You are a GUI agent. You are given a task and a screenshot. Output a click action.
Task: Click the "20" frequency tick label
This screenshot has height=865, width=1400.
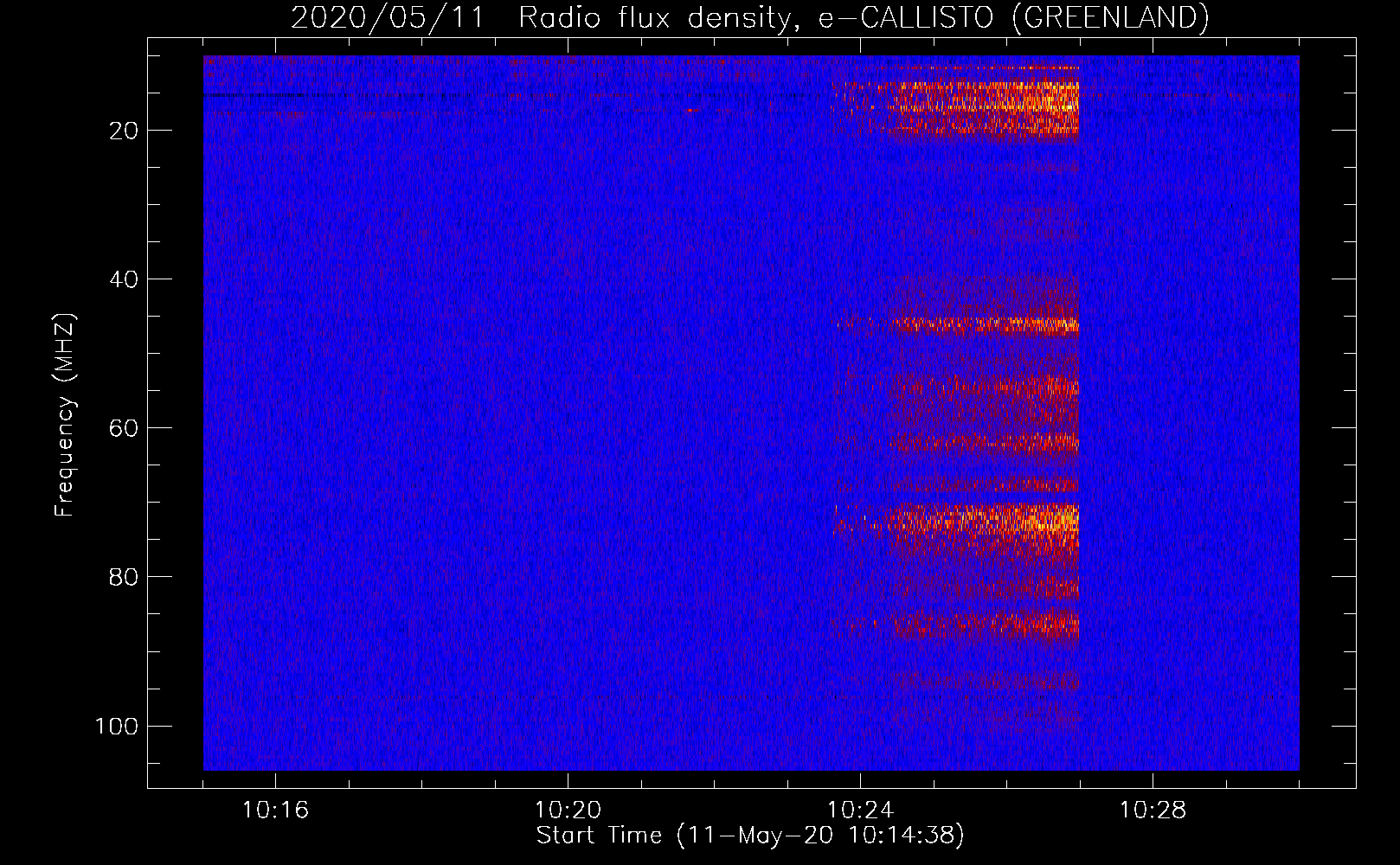(x=124, y=131)
